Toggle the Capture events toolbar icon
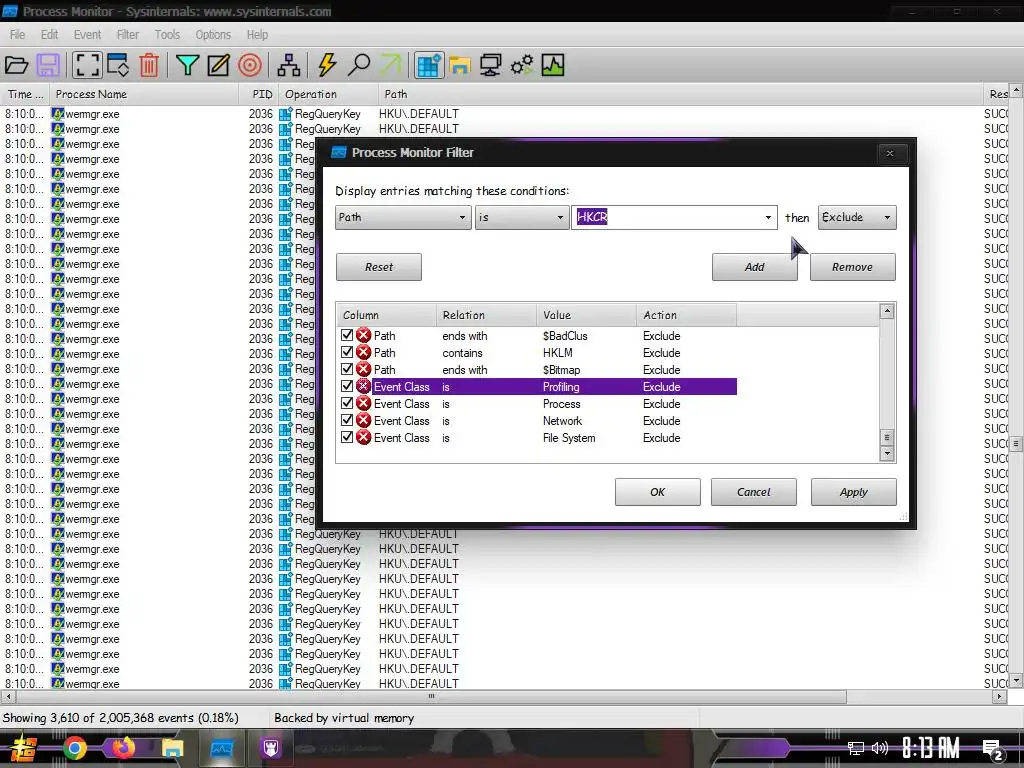The height and width of the screenshot is (768, 1024). click(87, 65)
